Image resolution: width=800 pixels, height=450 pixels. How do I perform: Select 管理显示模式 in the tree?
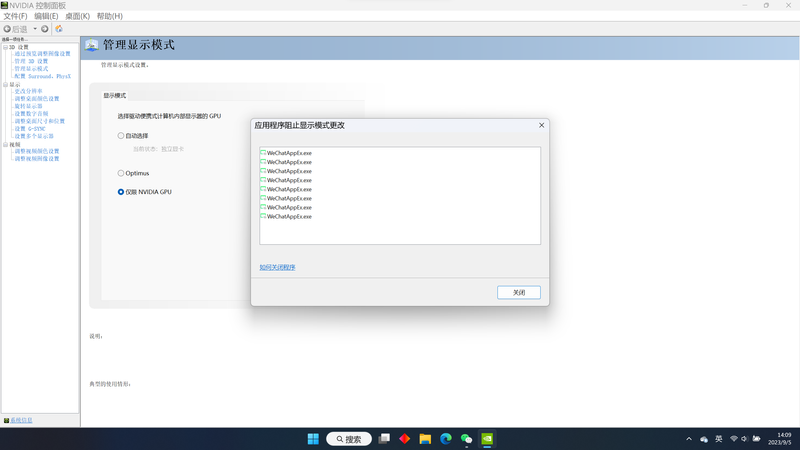[x=31, y=69]
